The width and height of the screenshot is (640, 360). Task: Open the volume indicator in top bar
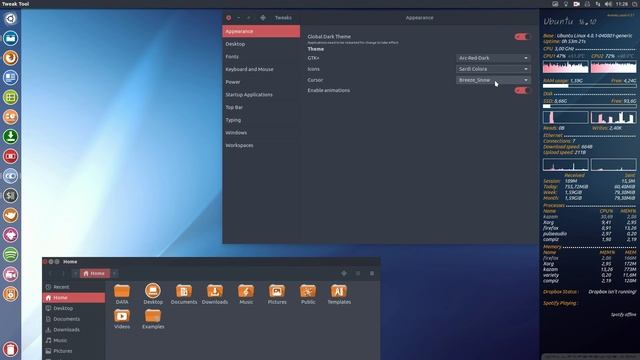point(608,4)
